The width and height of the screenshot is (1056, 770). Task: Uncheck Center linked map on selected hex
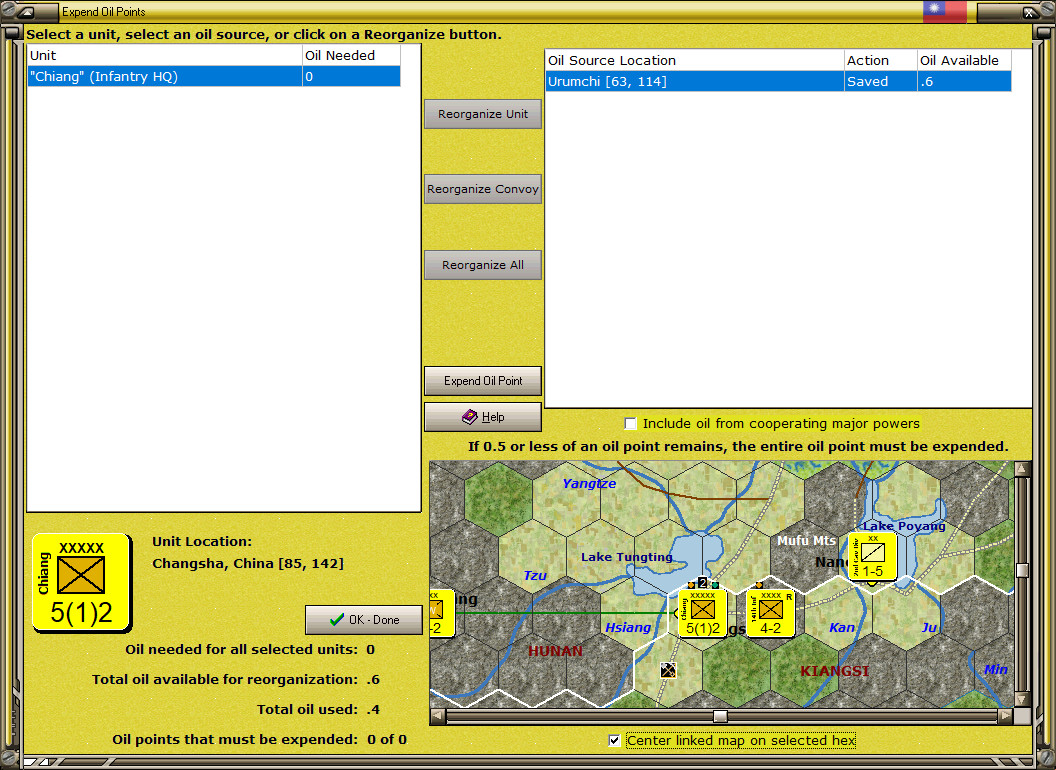coord(614,740)
